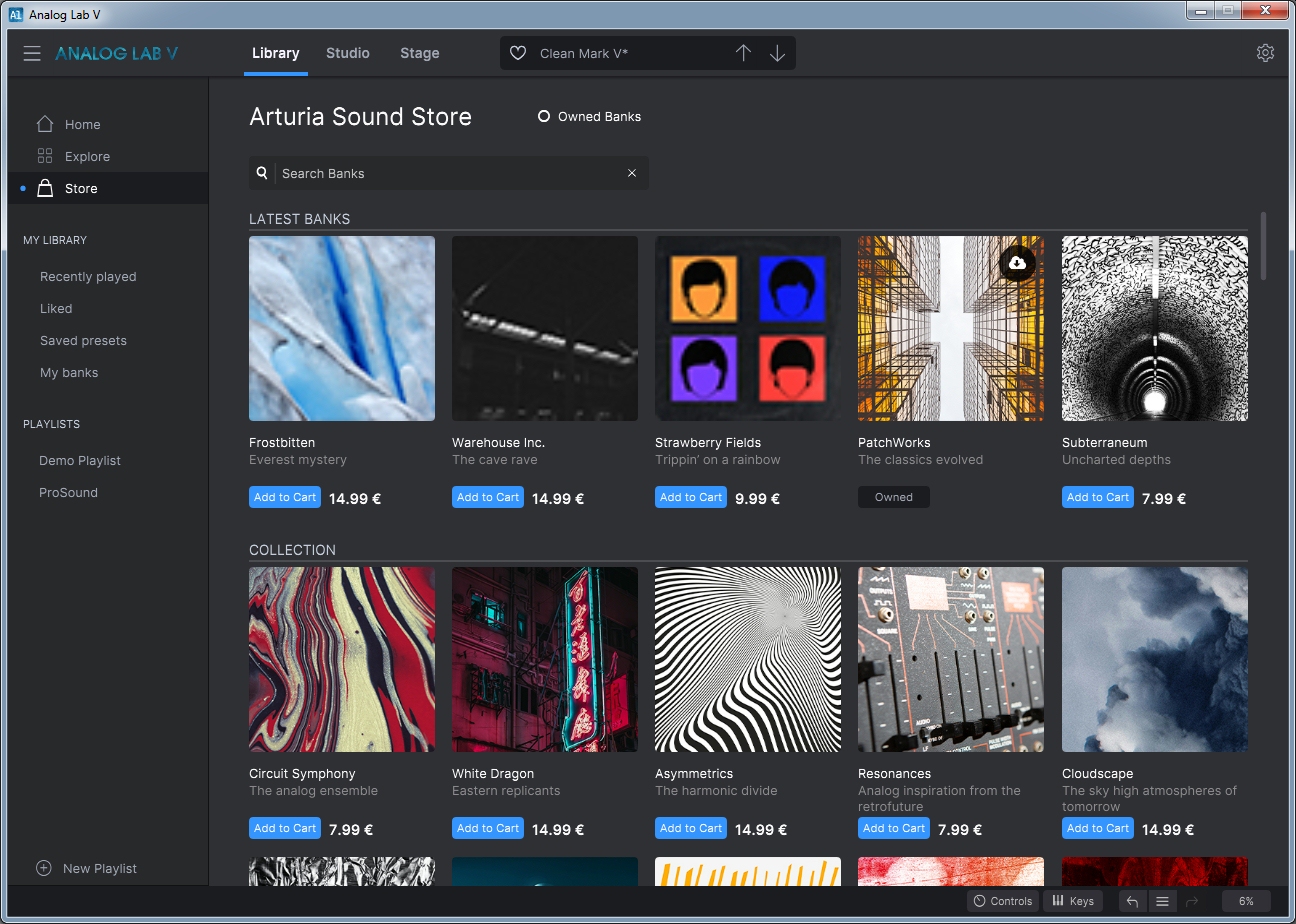
Task: Switch to the Stage tab
Action: tap(419, 54)
